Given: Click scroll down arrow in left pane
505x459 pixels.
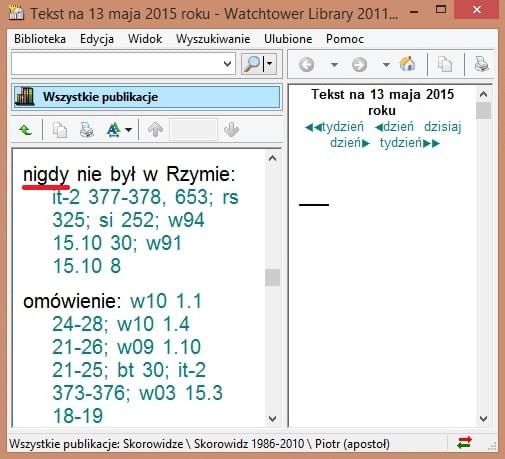Looking at the screenshot, I should 272,419.
